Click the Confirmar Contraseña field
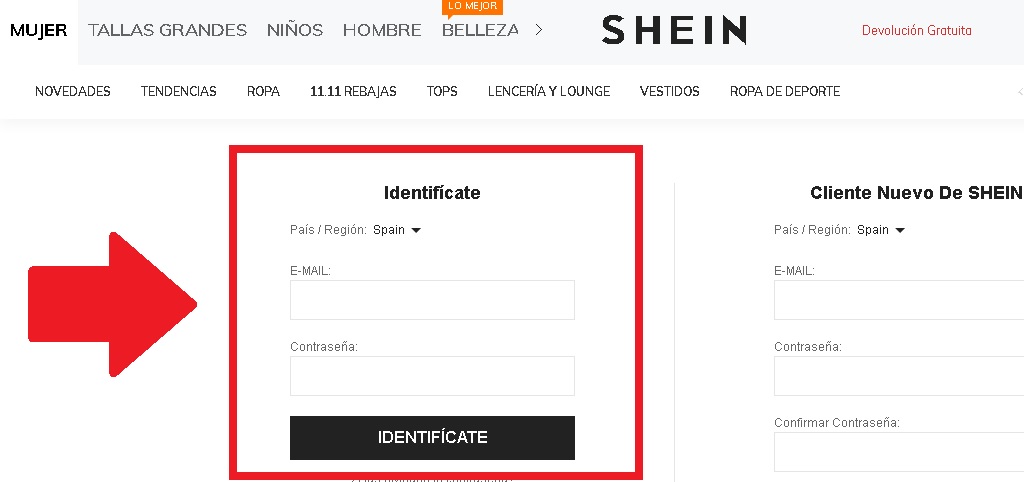Viewport: 1024px width, 482px height. point(898,452)
